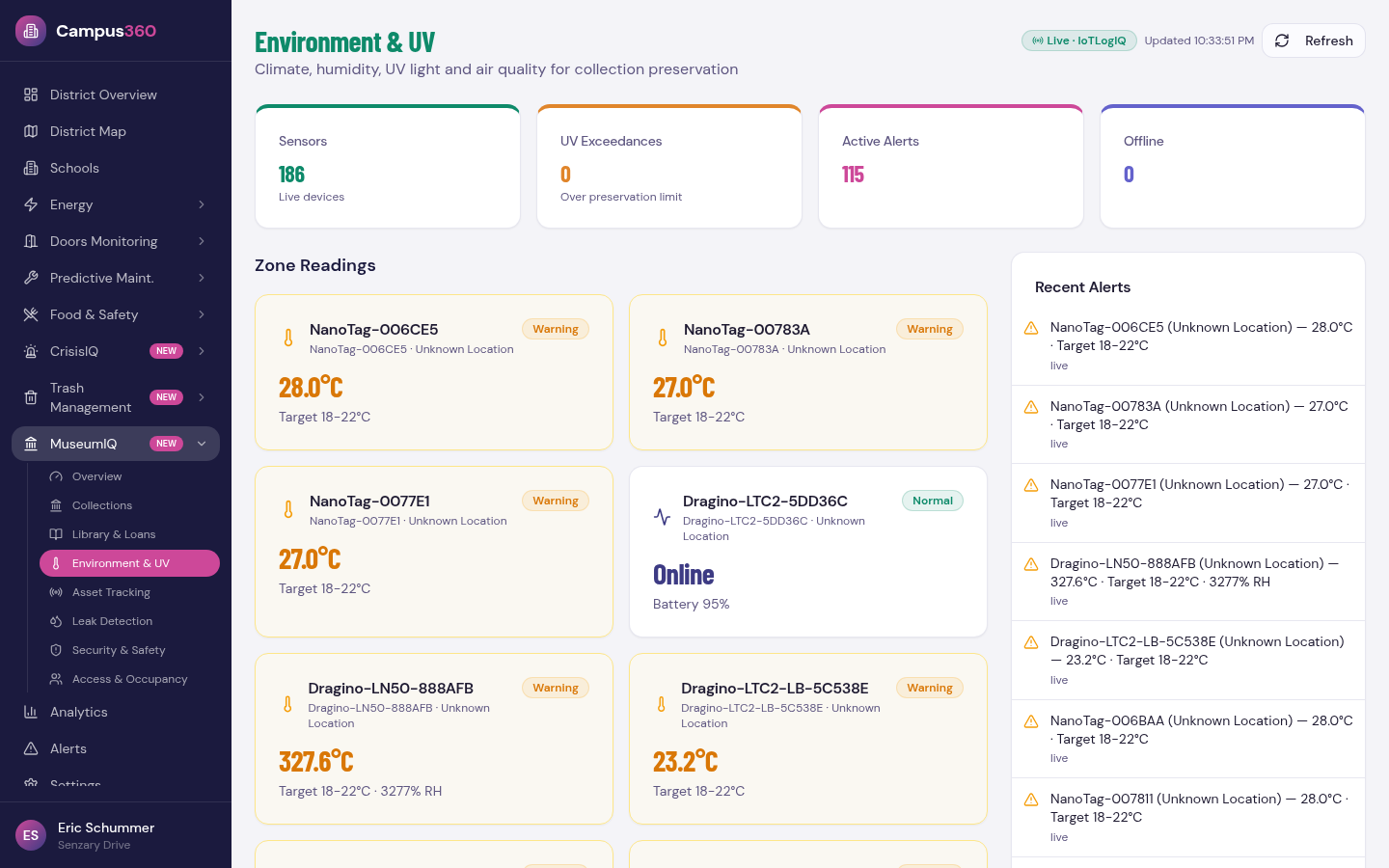Viewport: 1389px width, 868px height.
Task: Open the District Overview menu item
Action: [116, 95]
